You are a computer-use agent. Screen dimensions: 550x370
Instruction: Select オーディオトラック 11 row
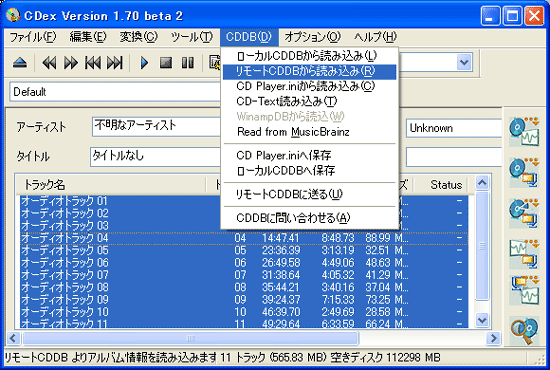[x=244, y=323]
